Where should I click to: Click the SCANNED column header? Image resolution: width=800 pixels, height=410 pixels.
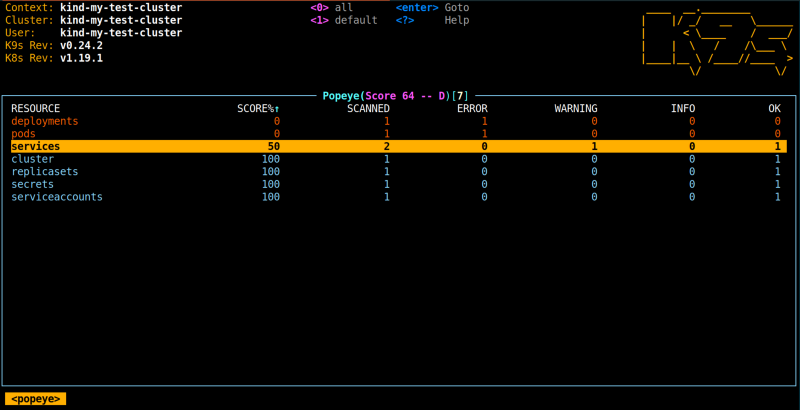tap(368, 109)
